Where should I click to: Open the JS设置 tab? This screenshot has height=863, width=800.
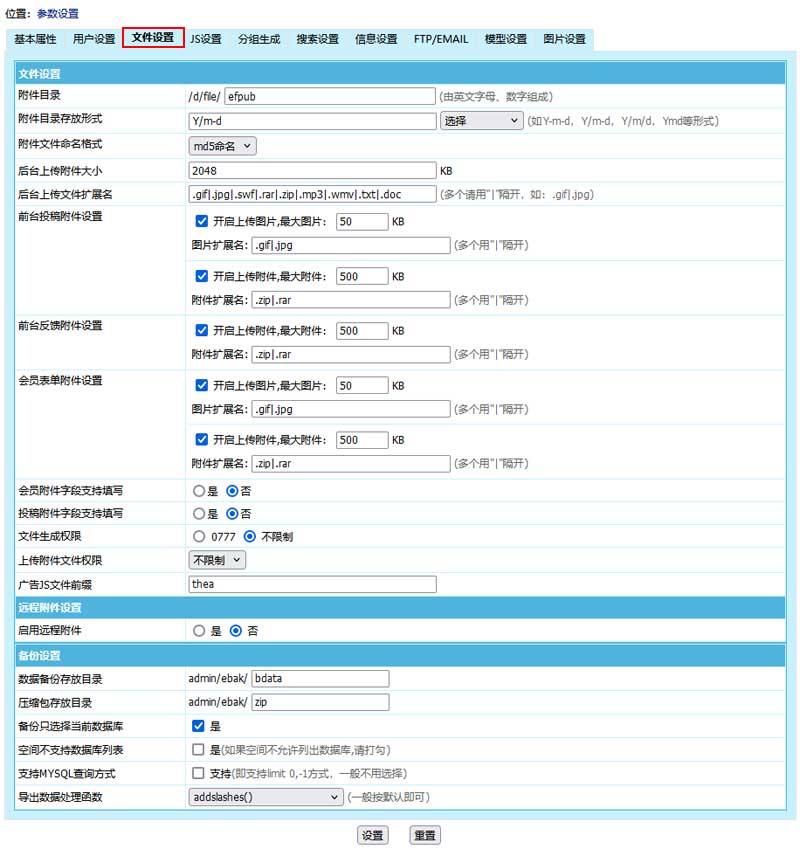[206, 39]
